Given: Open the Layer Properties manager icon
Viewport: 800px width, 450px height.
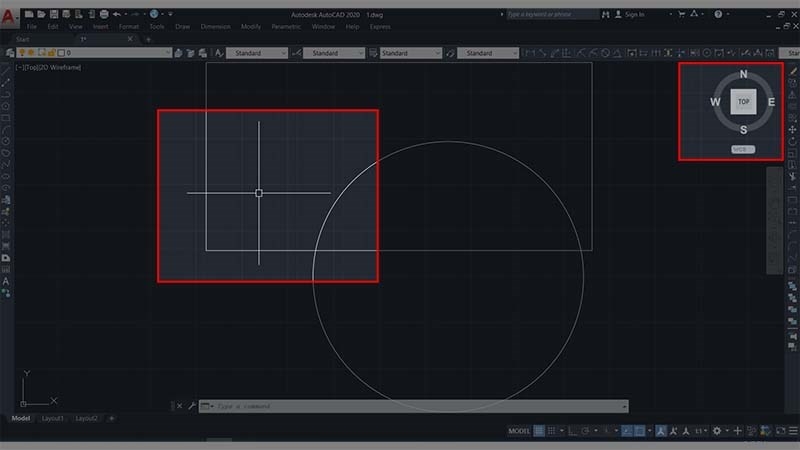Looking at the screenshot, I should click(x=10, y=53).
